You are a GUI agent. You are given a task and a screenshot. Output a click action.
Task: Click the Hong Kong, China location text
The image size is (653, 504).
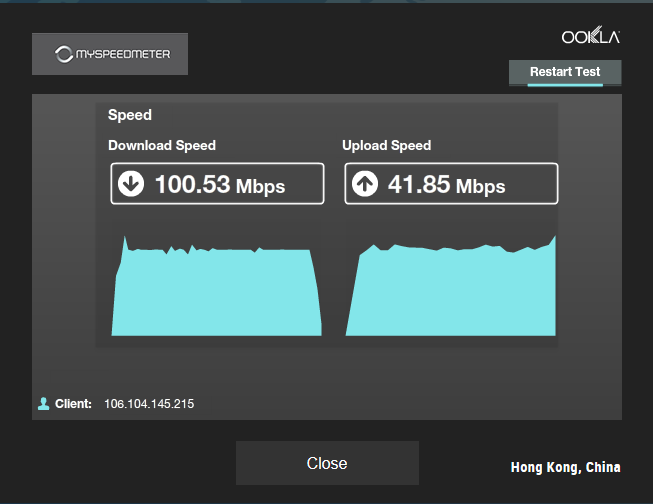566,467
